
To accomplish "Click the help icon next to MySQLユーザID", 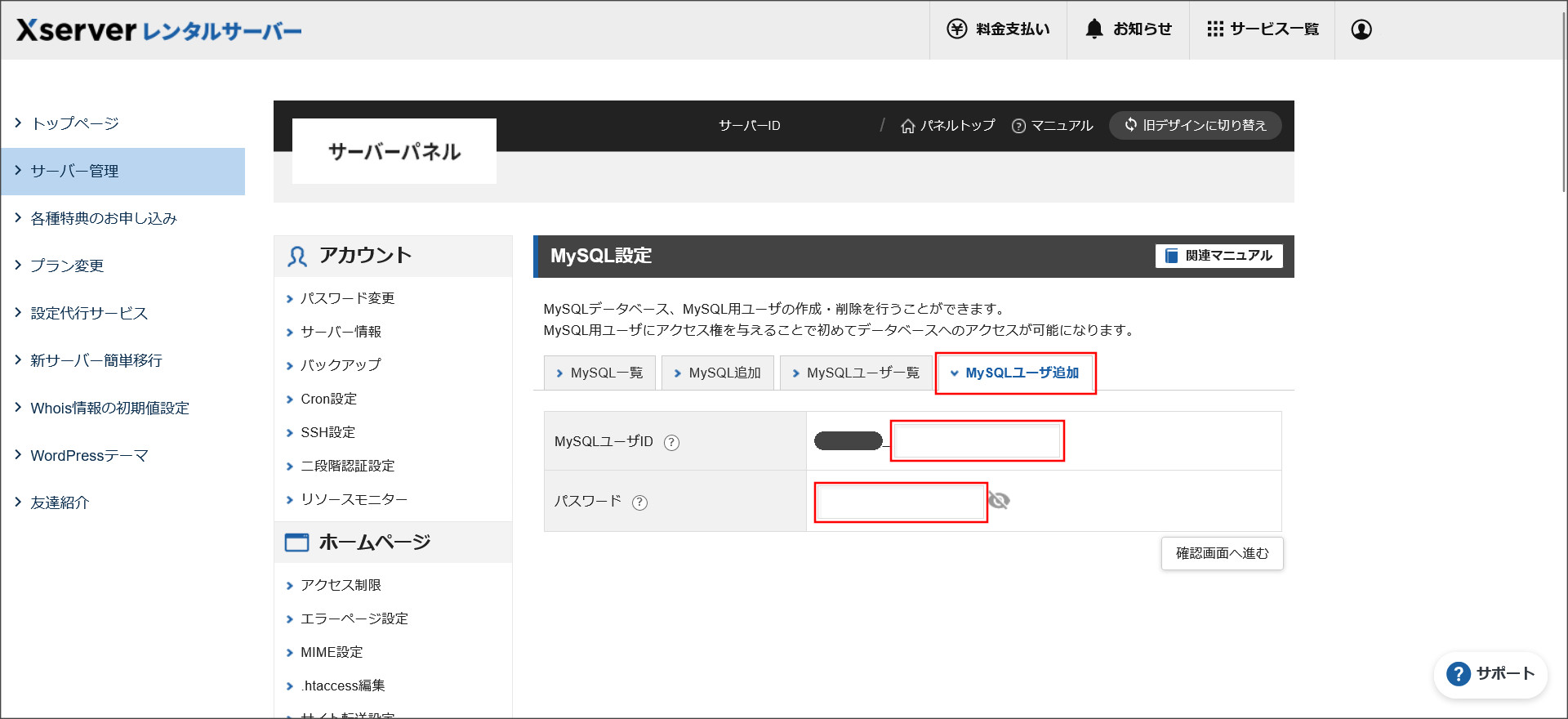I will [x=671, y=443].
